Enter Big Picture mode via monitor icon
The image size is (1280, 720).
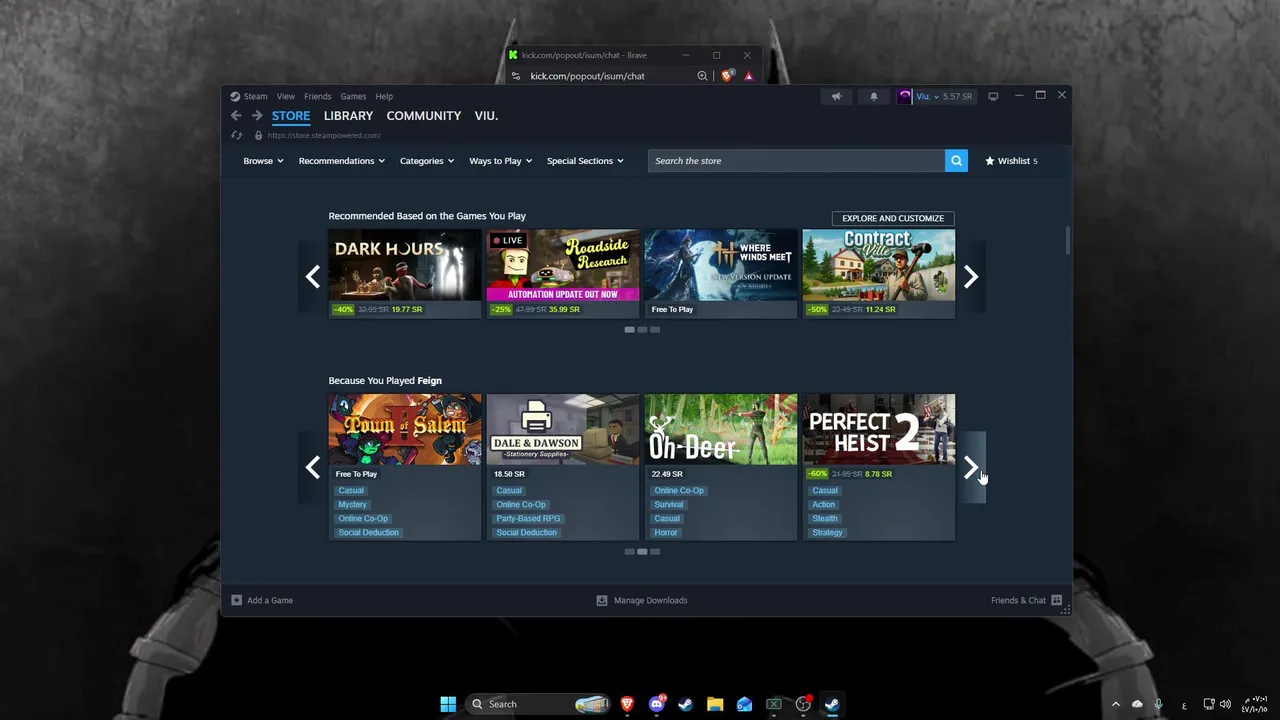(993, 96)
